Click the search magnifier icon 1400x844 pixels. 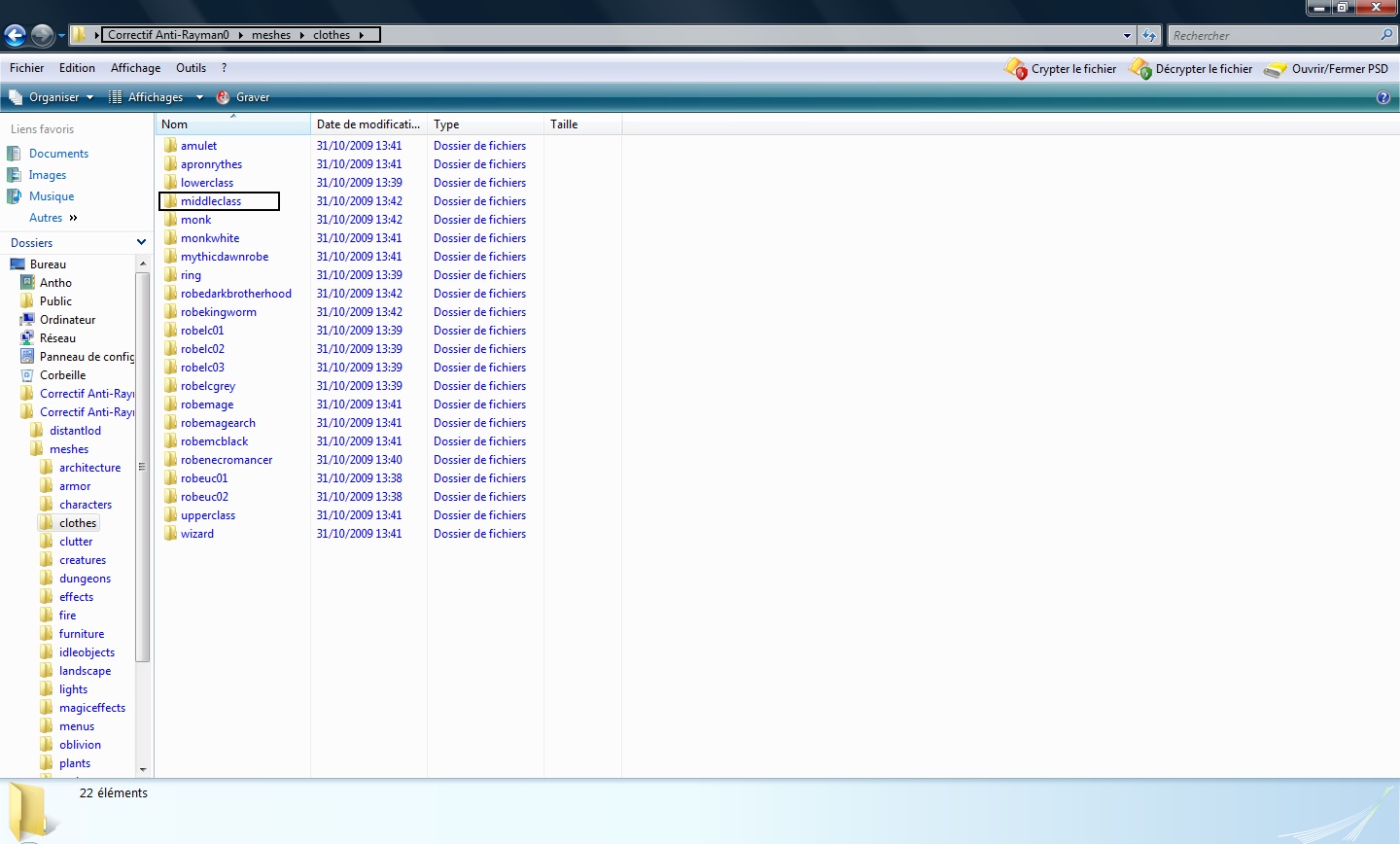click(1386, 35)
